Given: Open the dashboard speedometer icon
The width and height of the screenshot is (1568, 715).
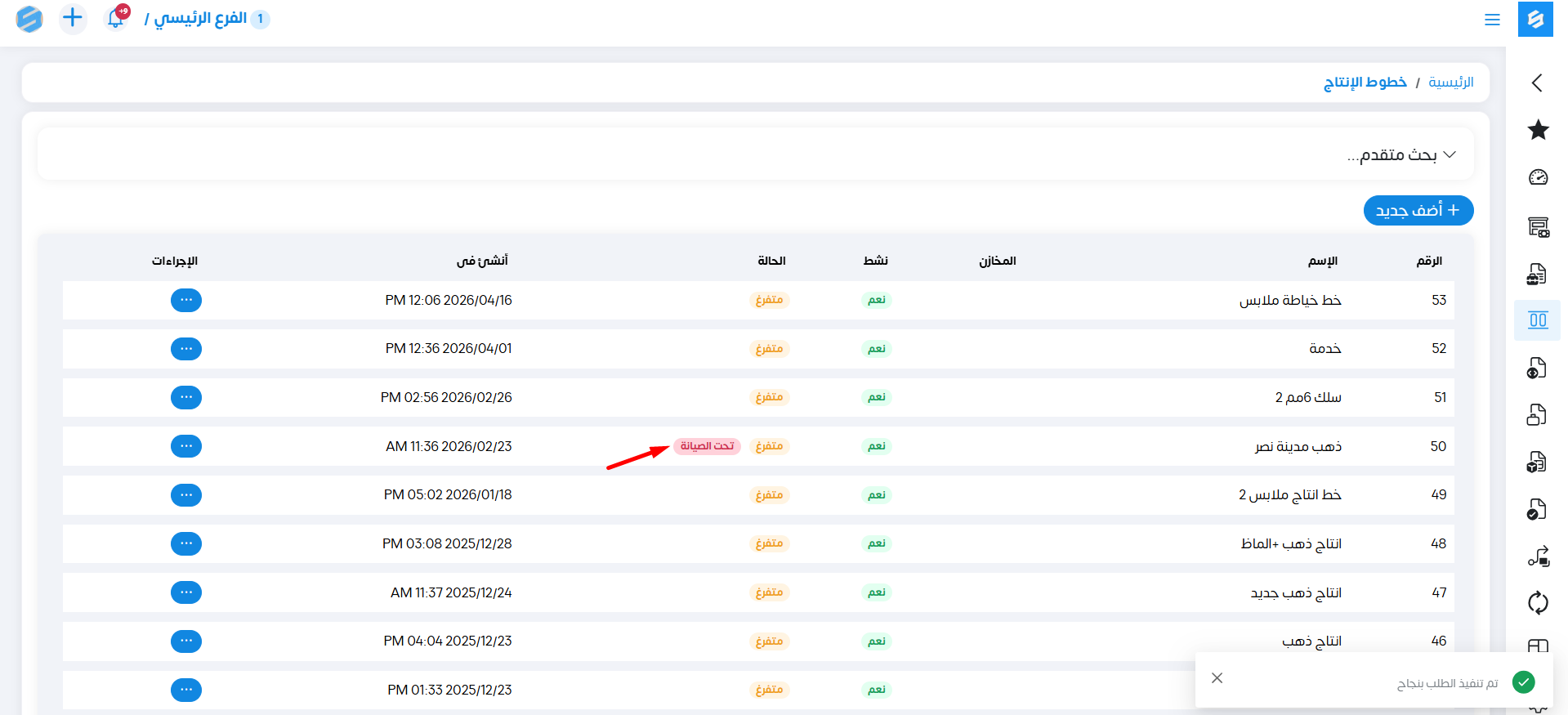Looking at the screenshot, I should [x=1538, y=177].
